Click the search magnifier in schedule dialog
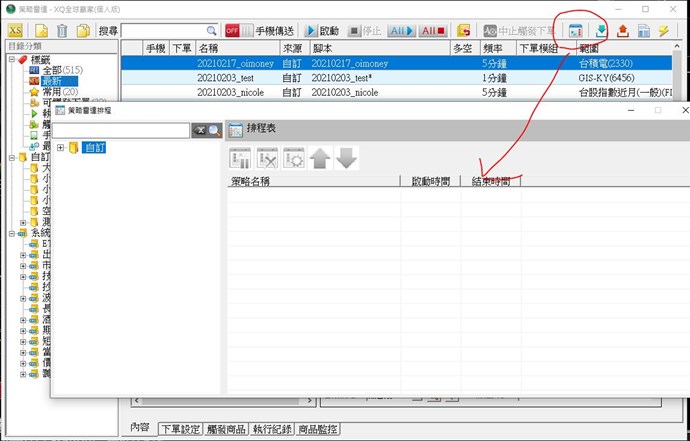Screen dimensions: 690x441 click(214, 130)
